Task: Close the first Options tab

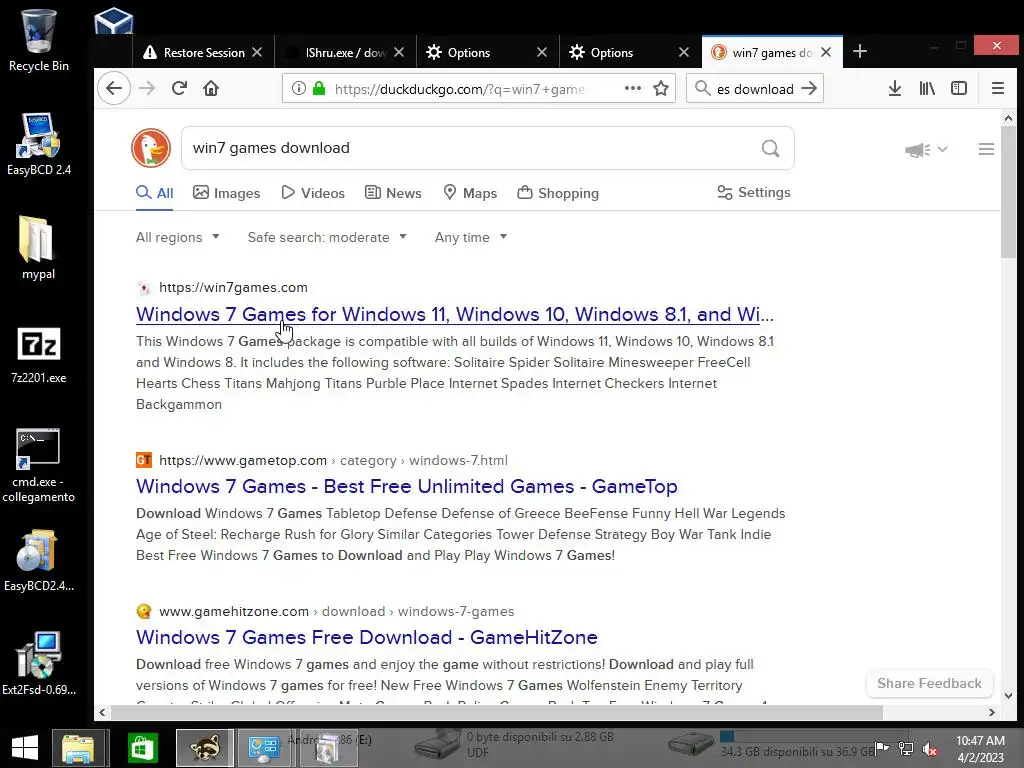Action: pyautogui.click(x=541, y=52)
